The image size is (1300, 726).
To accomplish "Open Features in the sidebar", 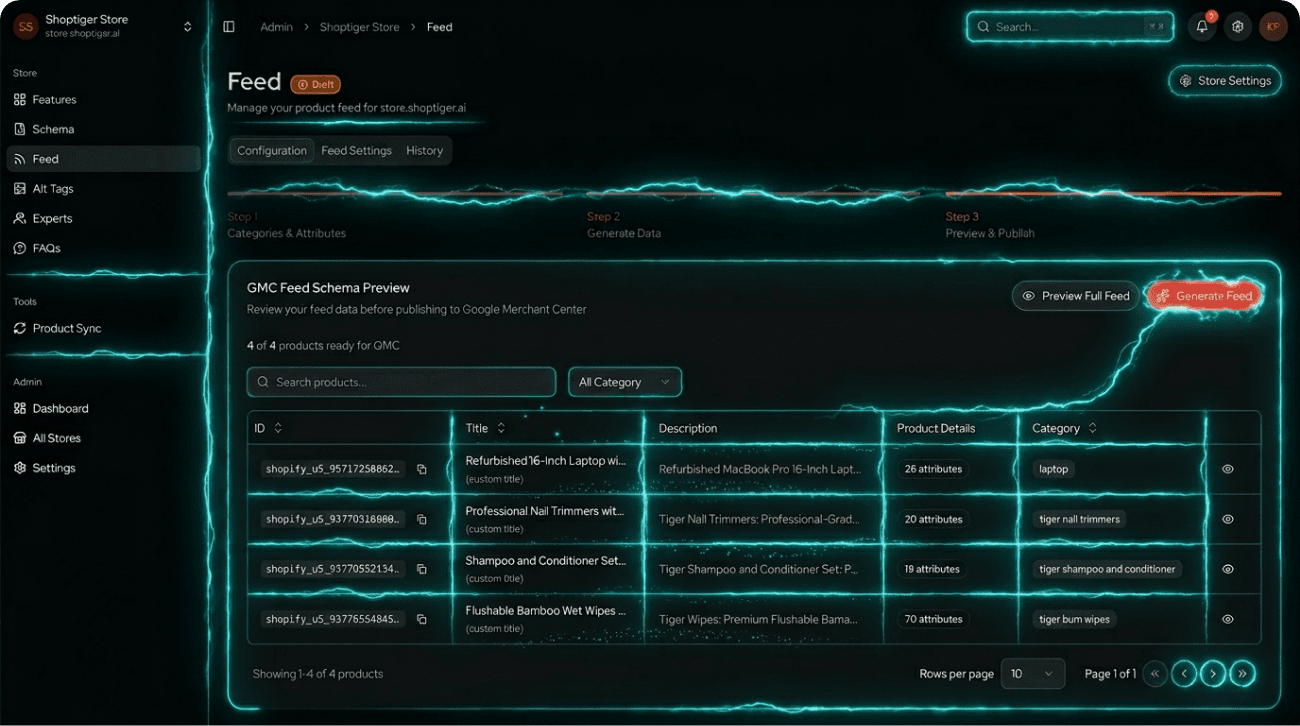I will pyautogui.click(x=103, y=100).
